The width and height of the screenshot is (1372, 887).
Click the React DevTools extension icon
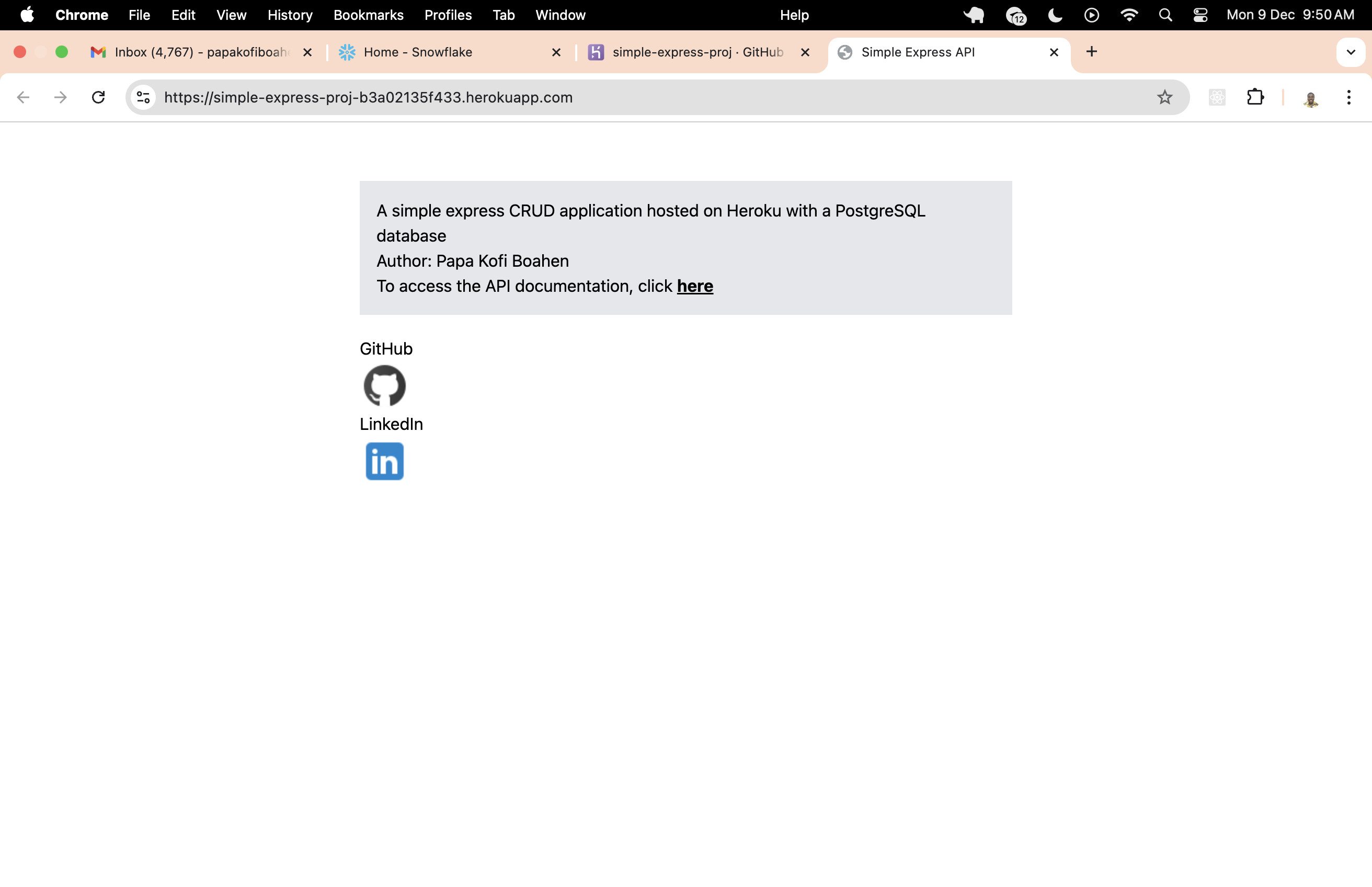[1217, 97]
